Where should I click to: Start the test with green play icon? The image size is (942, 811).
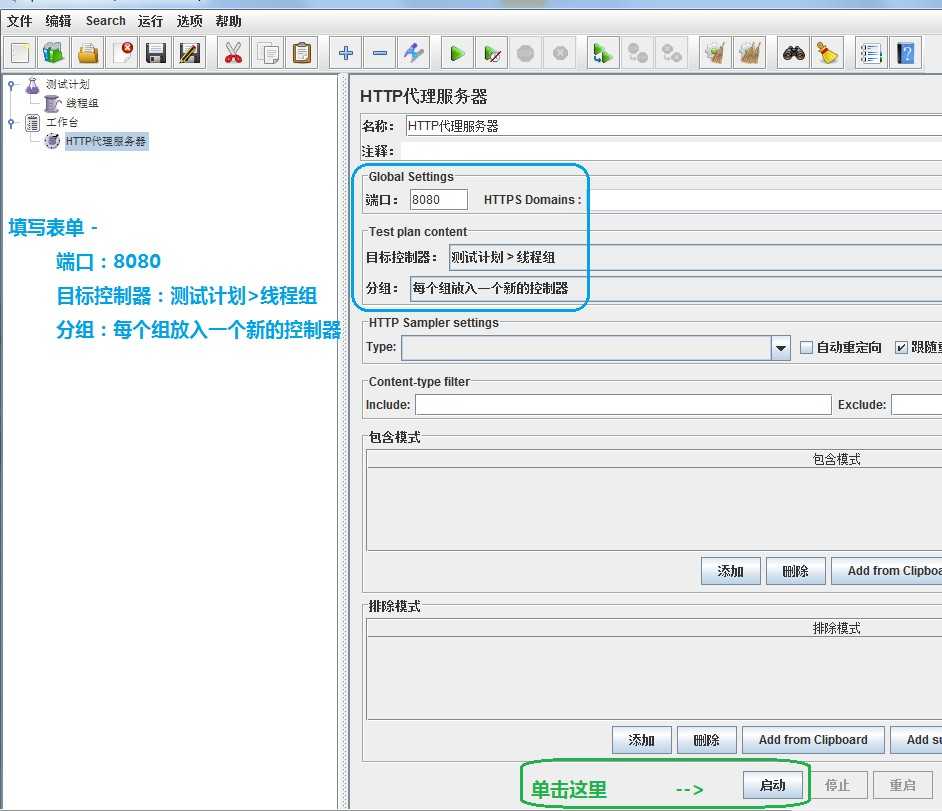click(x=457, y=53)
